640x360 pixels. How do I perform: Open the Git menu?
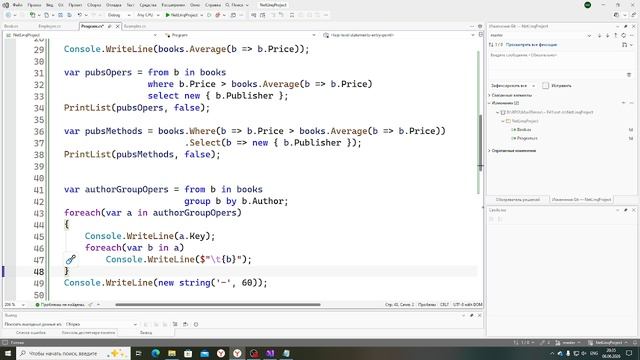(x=60, y=5)
